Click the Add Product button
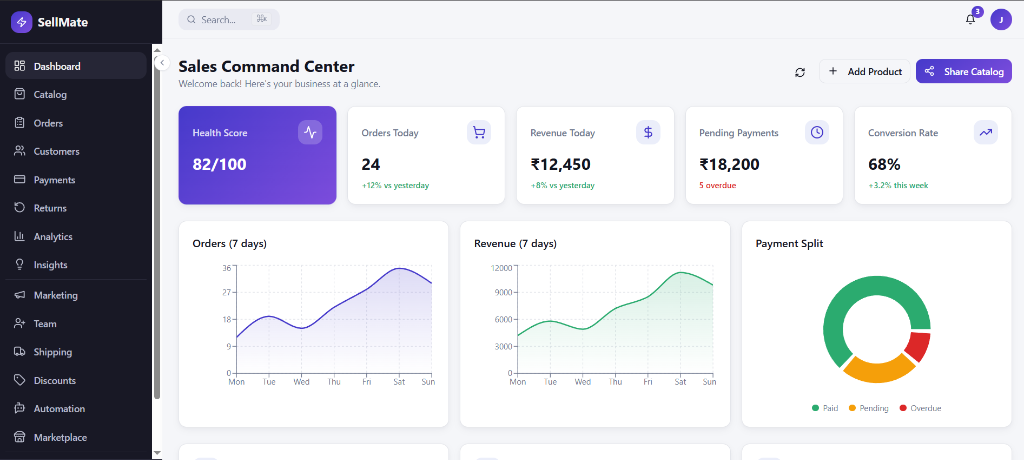This screenshot has height=460, width=1024. click(865, 71)
